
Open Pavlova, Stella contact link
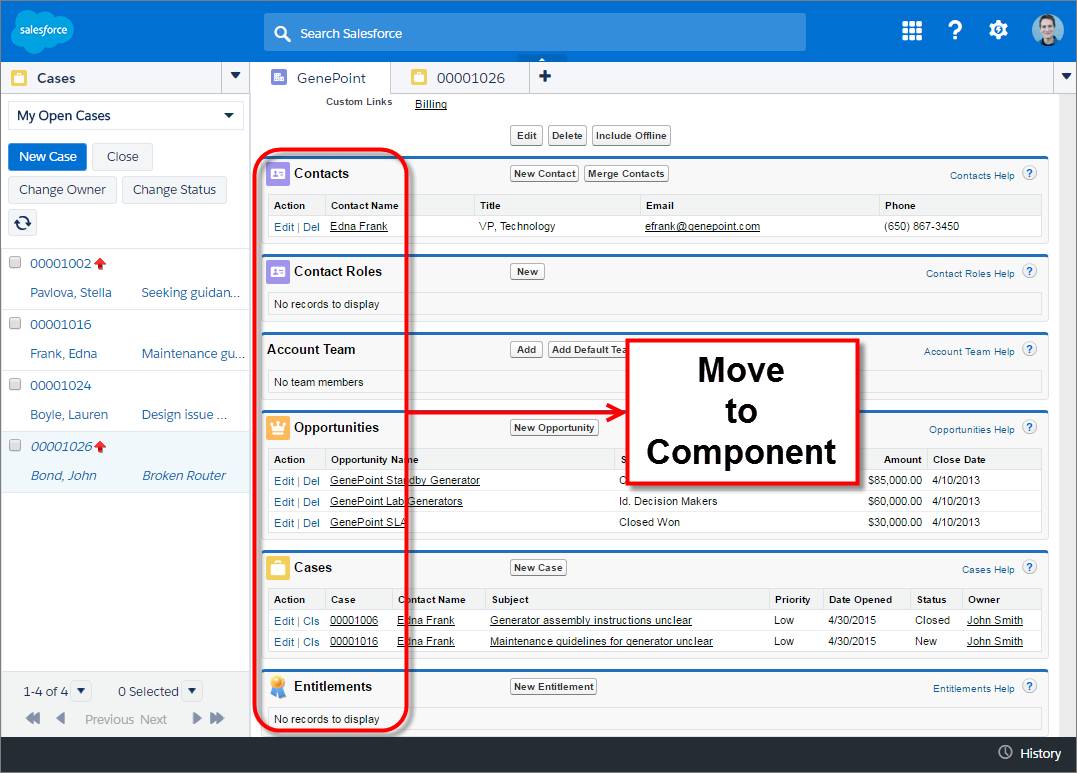click(x=71, y=293)
